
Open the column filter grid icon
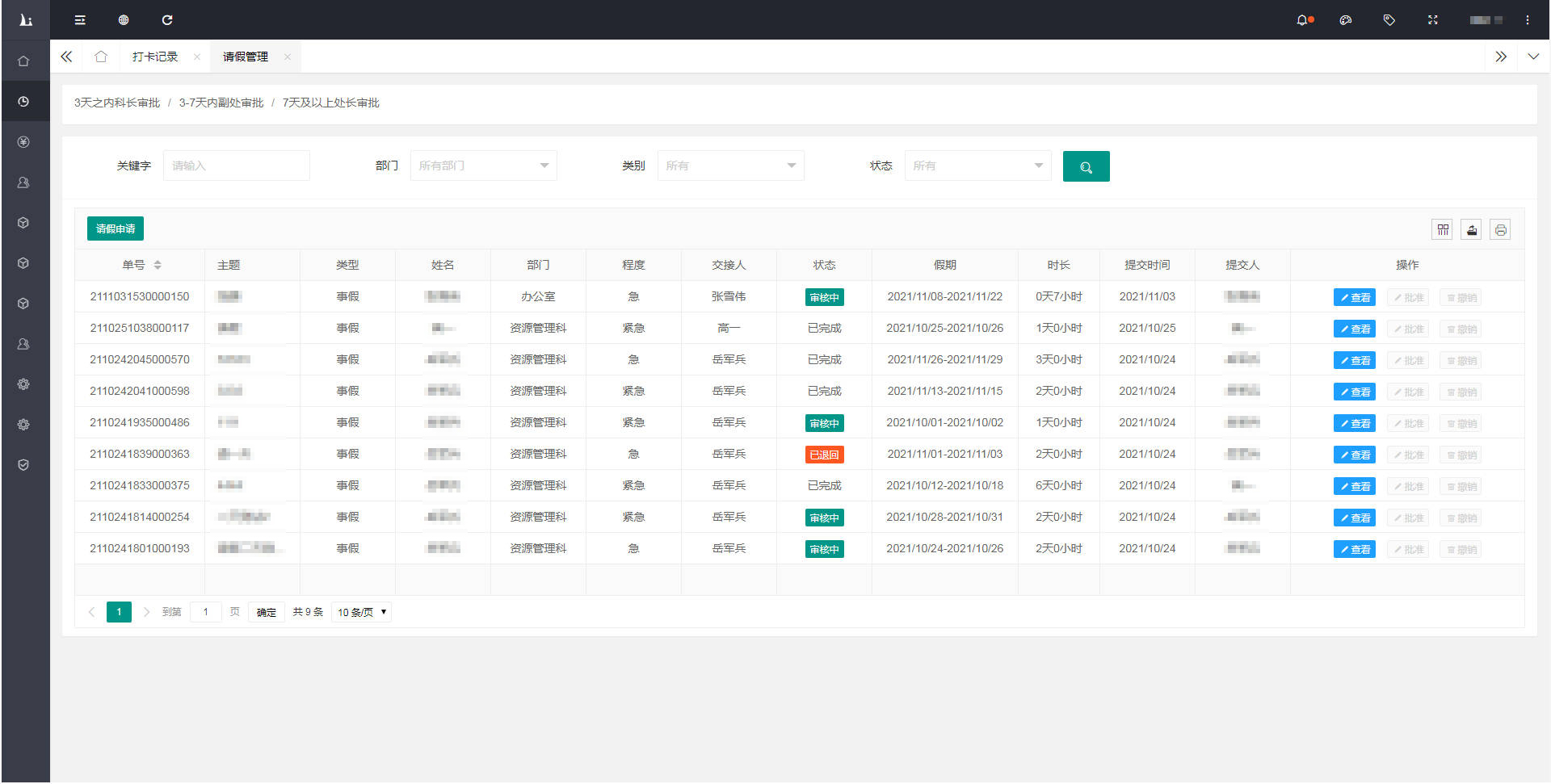click(x=1442, y=230)
